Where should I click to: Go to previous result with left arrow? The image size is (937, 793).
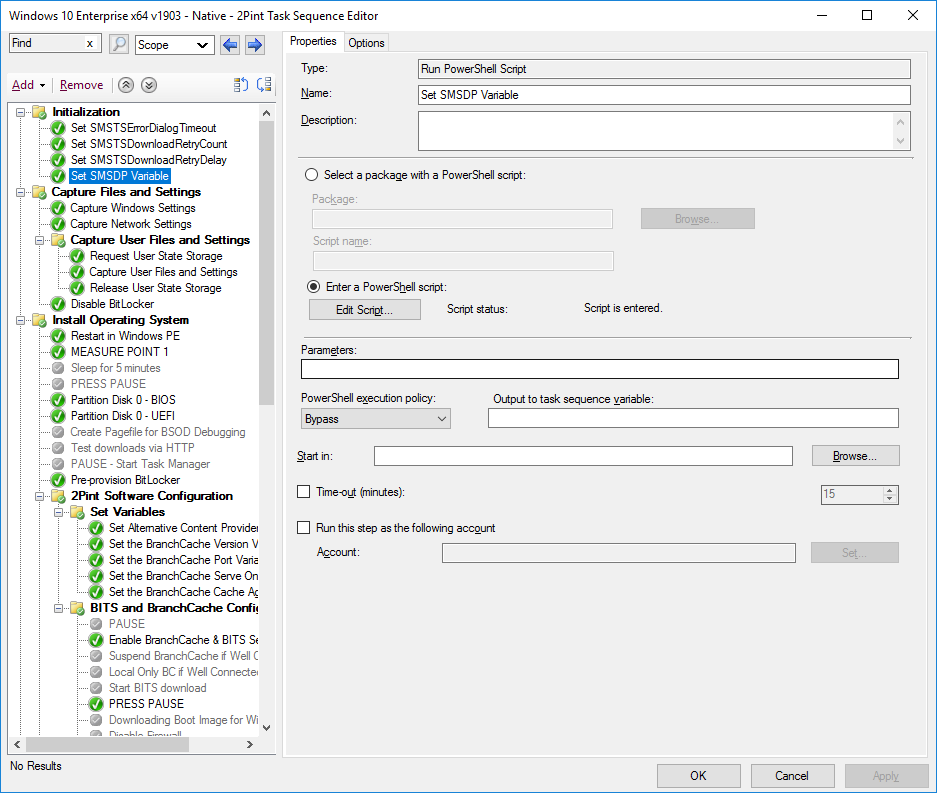pyautogui.click(x=230, y=45)
